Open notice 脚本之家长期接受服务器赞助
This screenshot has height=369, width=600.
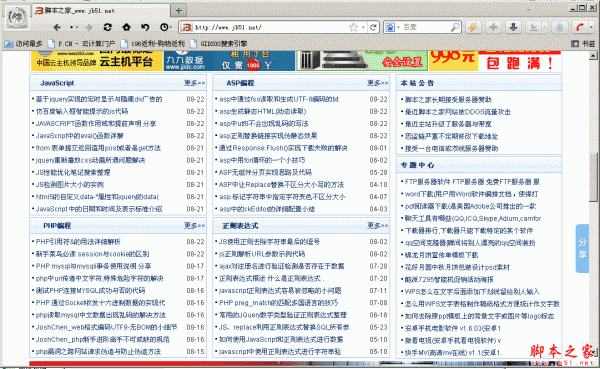tap(448, 100)
